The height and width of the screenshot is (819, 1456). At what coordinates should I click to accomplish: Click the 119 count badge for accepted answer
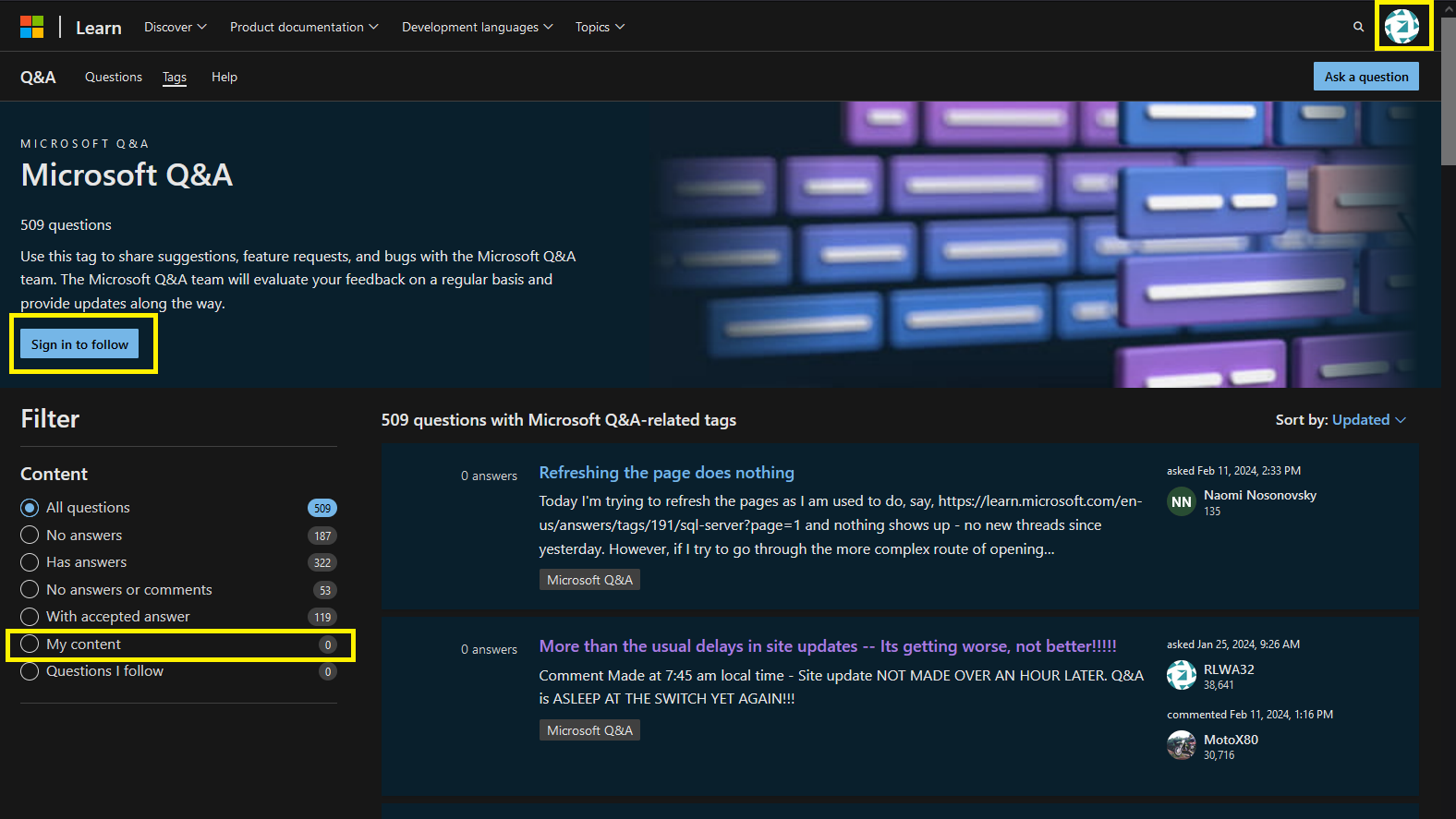click(x=322, y=617)
